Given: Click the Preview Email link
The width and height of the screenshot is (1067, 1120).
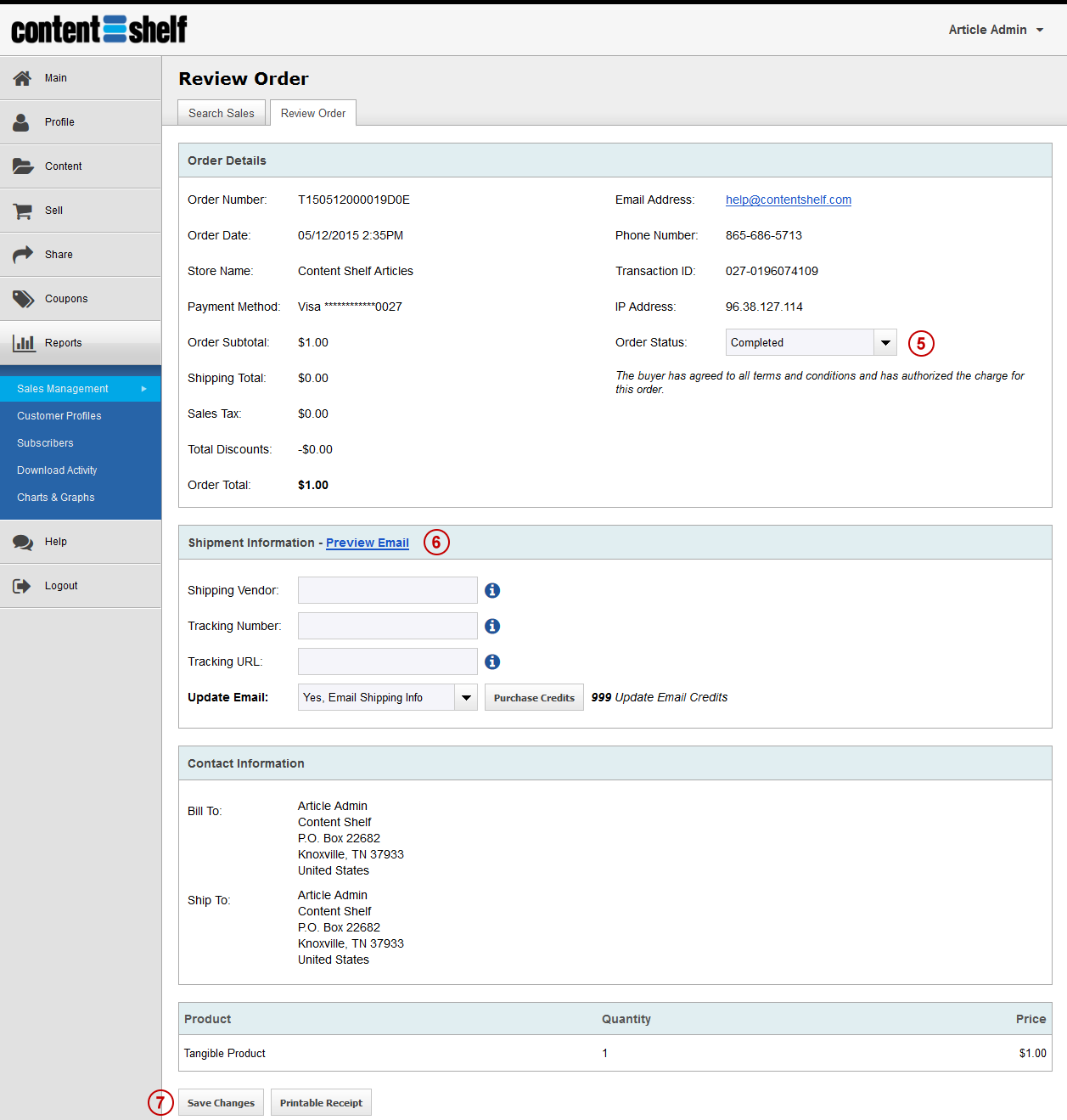Looking at the screenshot, I should (368, 543).
